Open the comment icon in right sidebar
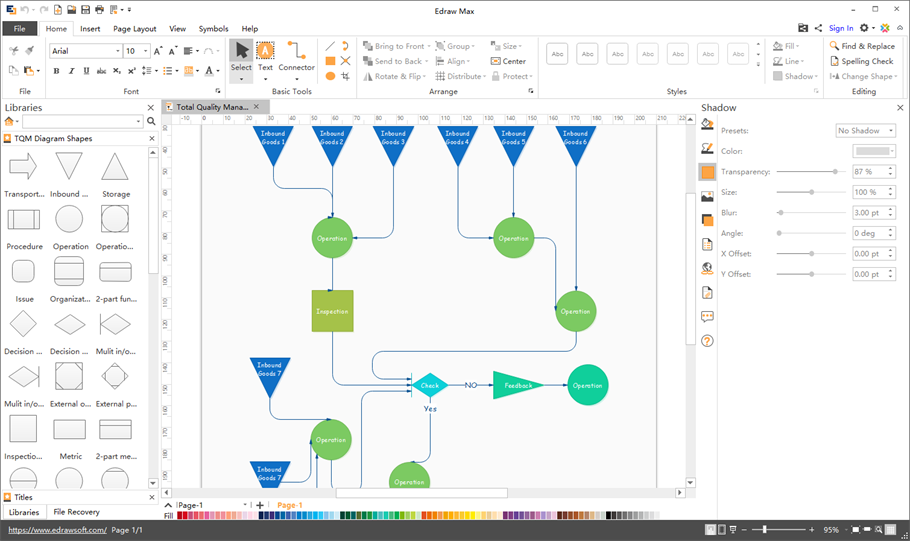The width and height of the screenshot is (910, 541). click(707, 317)
